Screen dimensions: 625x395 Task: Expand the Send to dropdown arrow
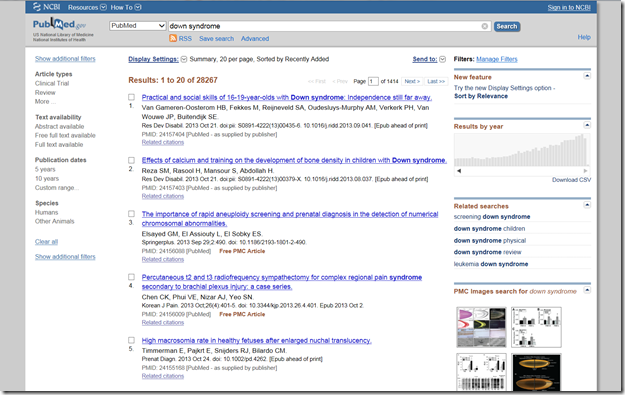[x=442, y=59]
